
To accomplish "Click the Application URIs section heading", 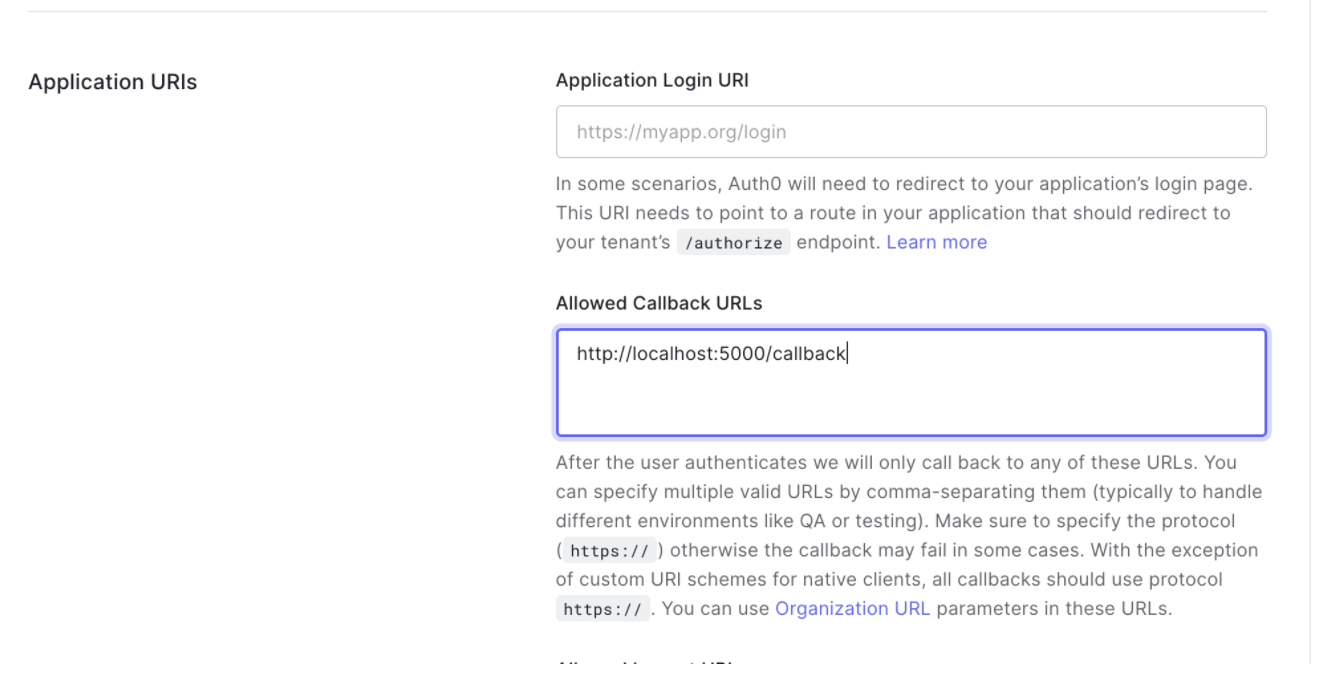I will pyautogui.click(x=113, y=83).
